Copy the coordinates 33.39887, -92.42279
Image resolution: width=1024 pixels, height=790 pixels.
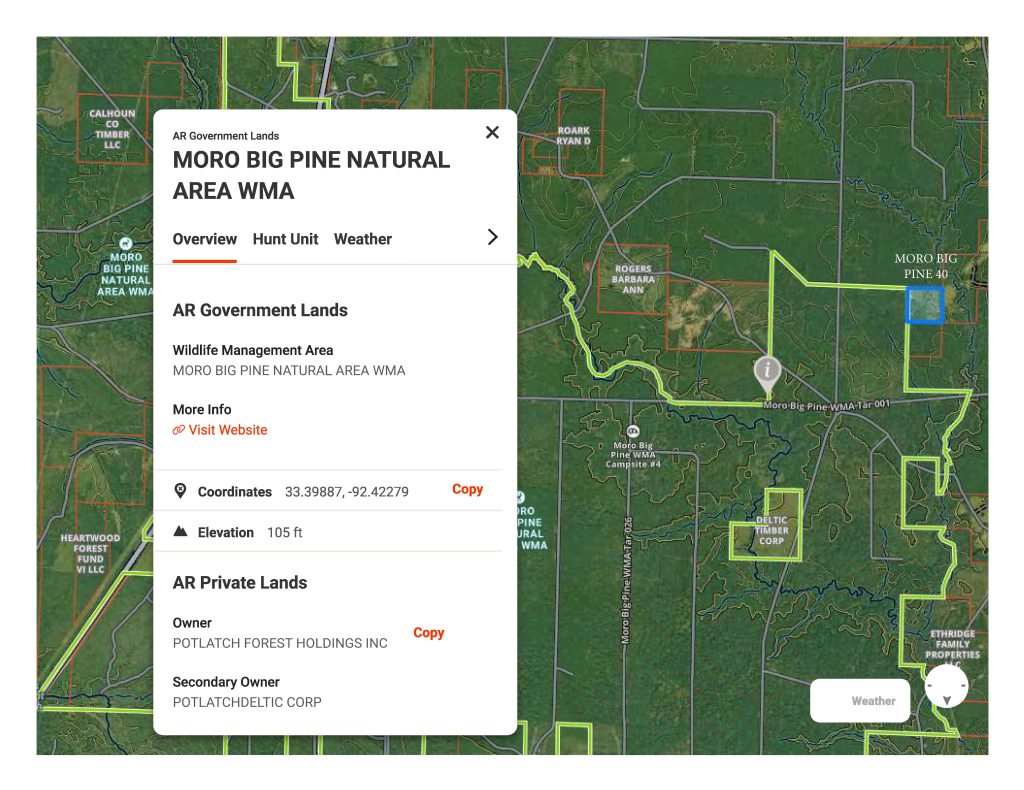click(467, 489)
